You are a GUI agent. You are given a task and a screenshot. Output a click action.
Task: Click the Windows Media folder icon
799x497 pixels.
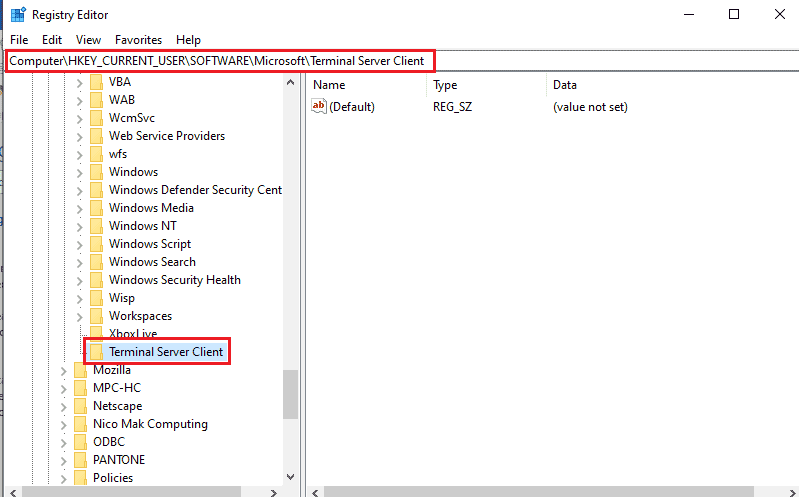pyautogui.click(x=96, y=207)
